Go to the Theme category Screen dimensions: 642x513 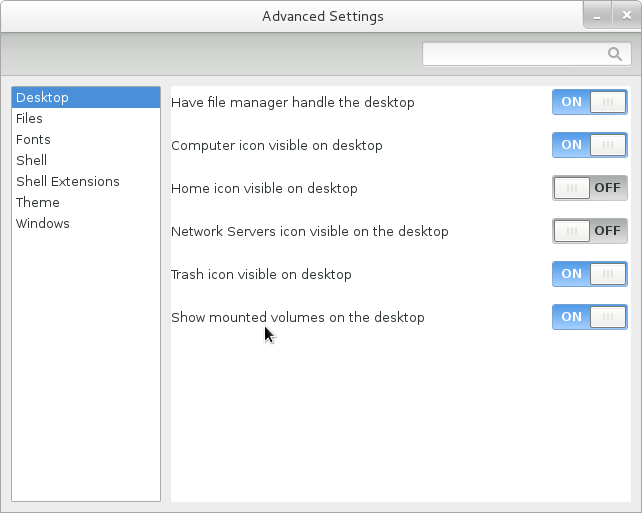[x=86, y=202]
